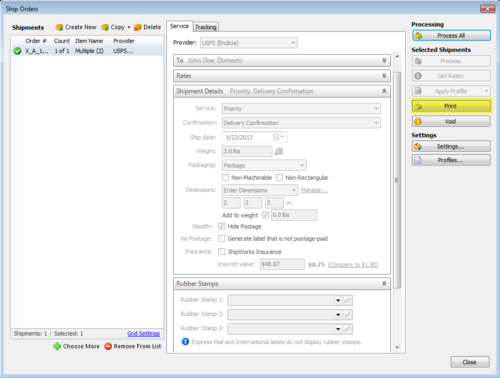This screenshot has width=500, height=378.
Task: Toggle the Non-Rectangular checkbox
Action: click(x=279, y=177)
